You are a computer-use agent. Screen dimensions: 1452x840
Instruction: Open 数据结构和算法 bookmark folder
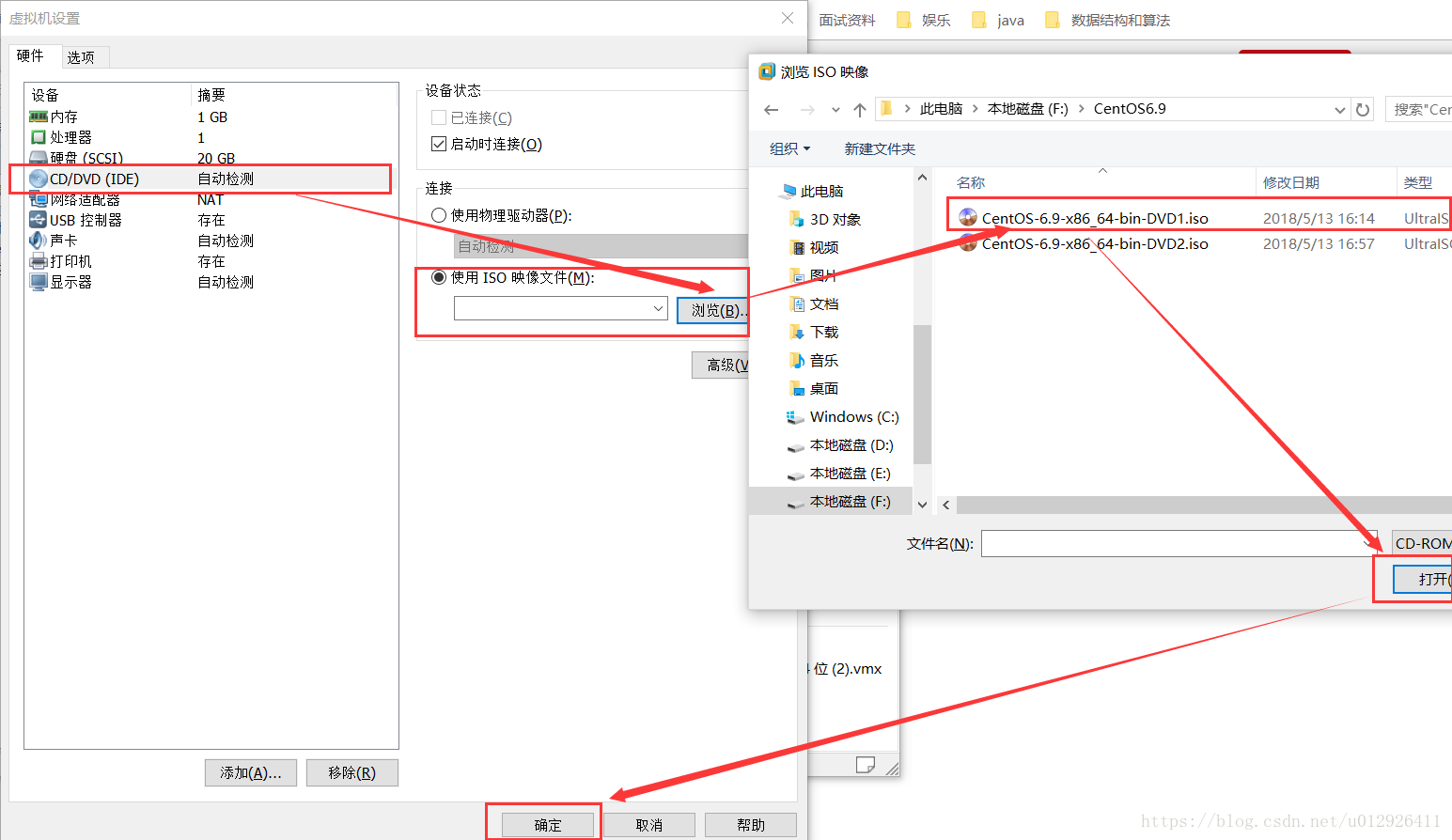click(x=1108, y=20)
